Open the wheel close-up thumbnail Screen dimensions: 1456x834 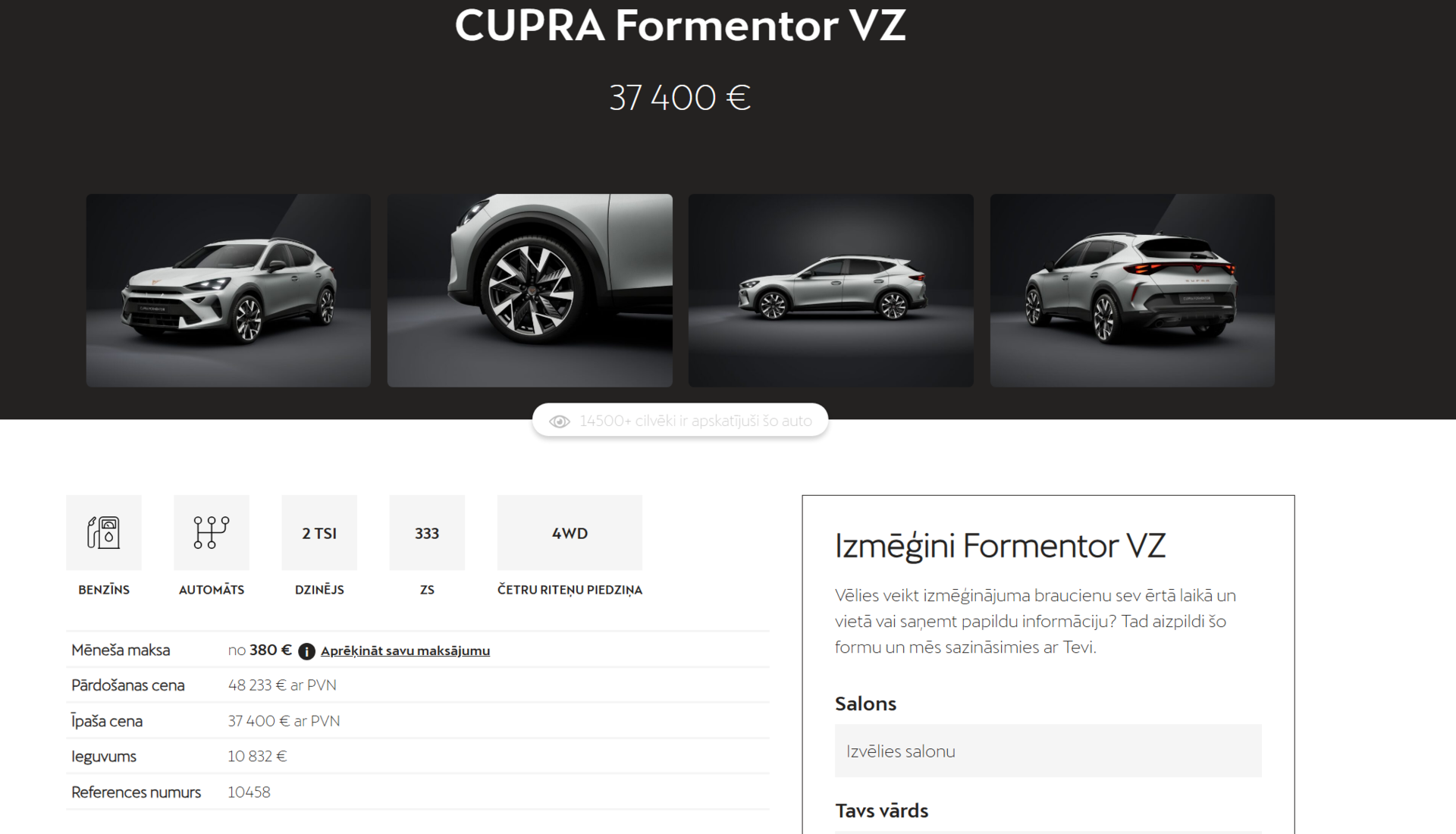[x=530, y=290]
